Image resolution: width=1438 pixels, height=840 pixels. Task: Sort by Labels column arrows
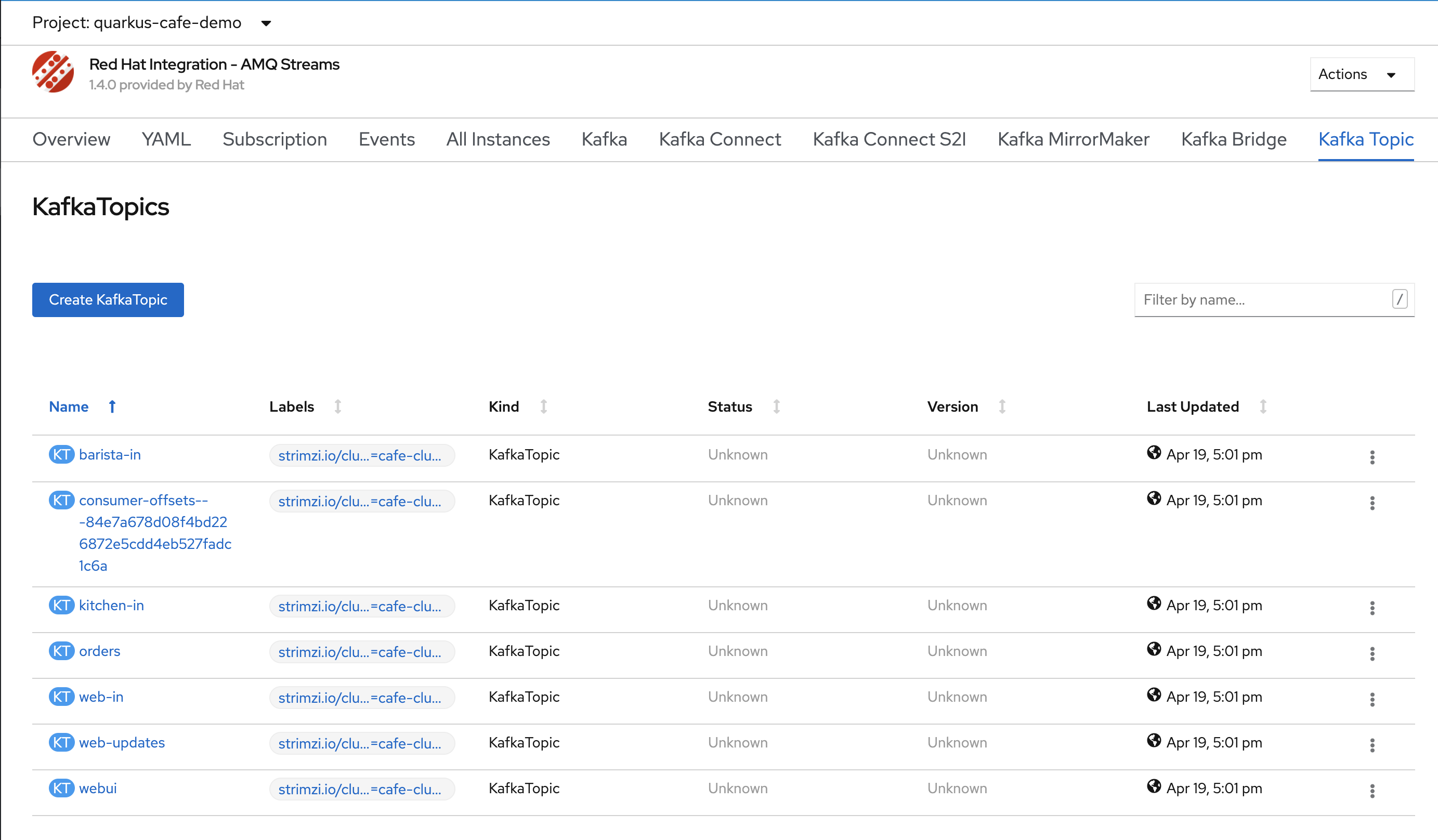338,407
